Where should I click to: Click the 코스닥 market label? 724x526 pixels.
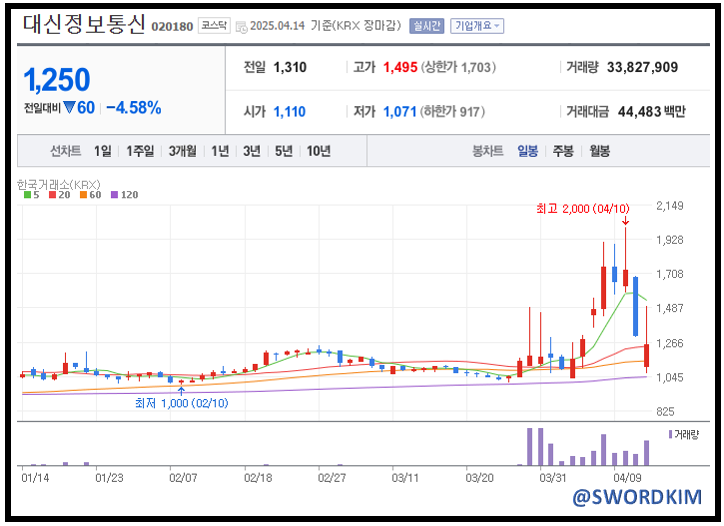tap(214, 25)
